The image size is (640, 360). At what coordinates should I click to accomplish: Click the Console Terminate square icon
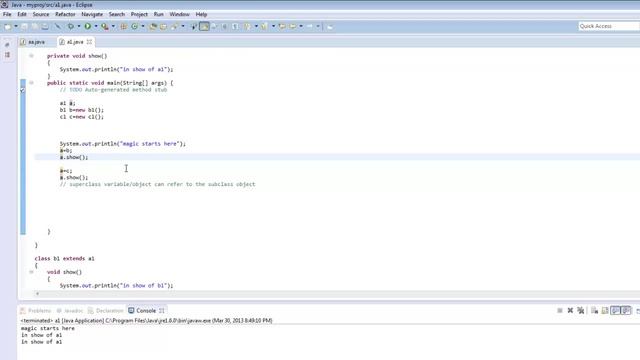[x=560, y=311]
